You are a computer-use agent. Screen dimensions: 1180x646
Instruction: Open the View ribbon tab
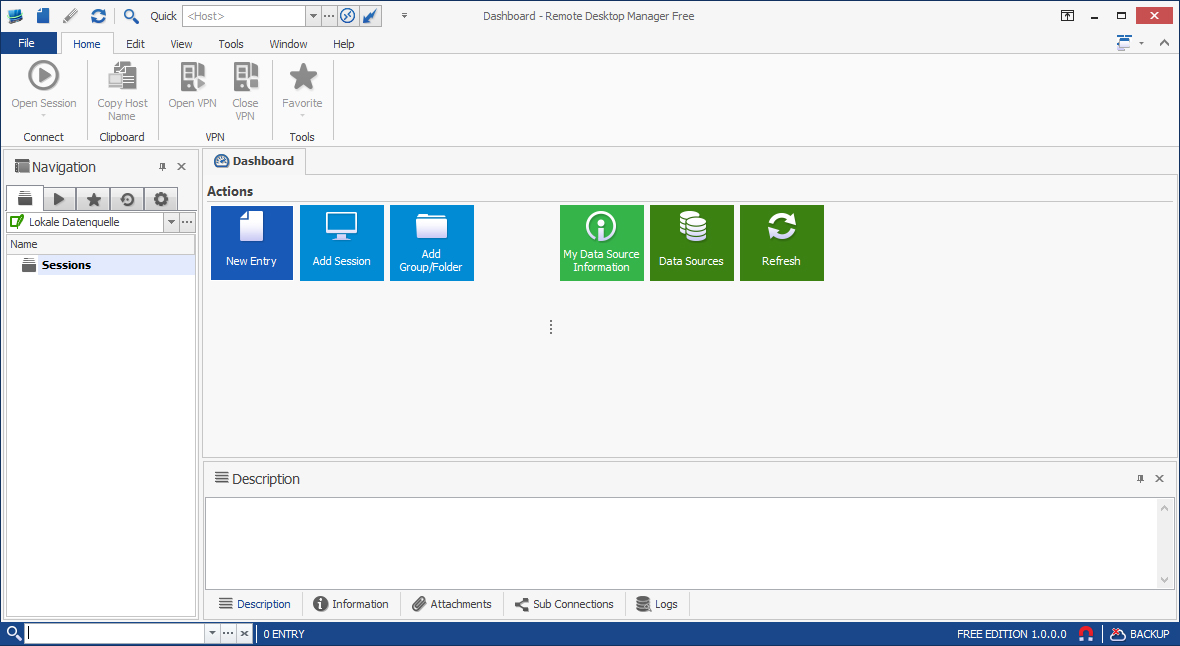click(181, 44)
